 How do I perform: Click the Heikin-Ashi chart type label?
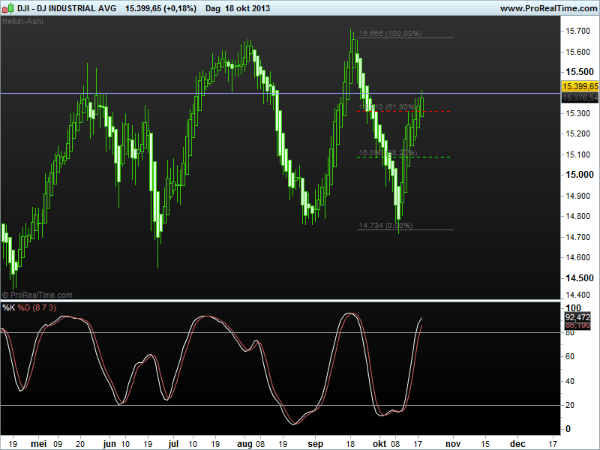[x=23, y=21]
